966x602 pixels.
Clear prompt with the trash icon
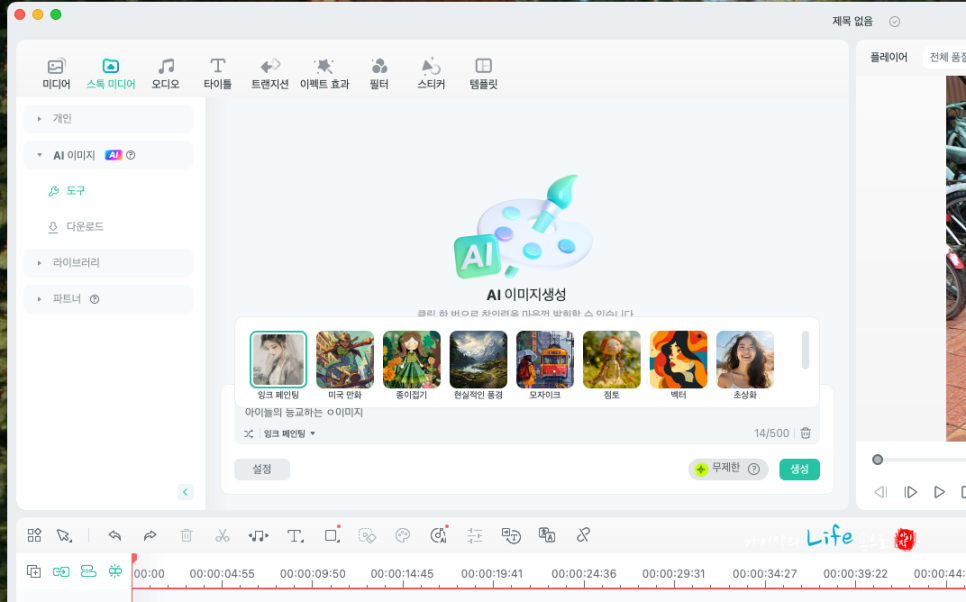805,433
